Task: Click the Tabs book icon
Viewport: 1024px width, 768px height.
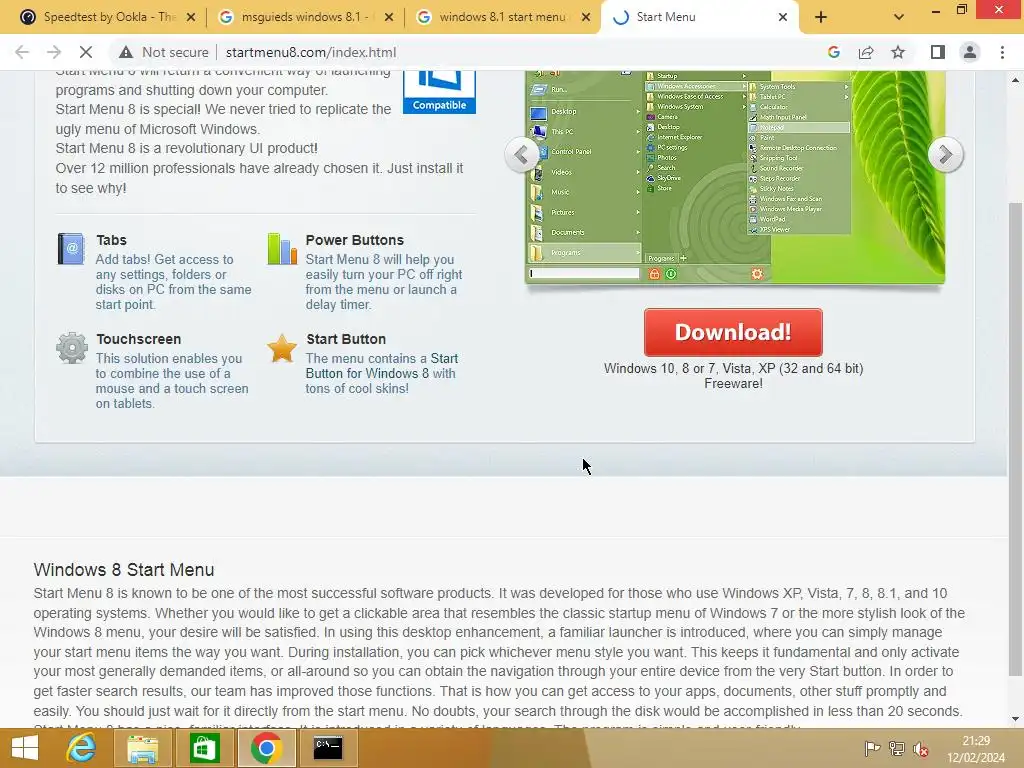Action: click(x=71, y=249)
